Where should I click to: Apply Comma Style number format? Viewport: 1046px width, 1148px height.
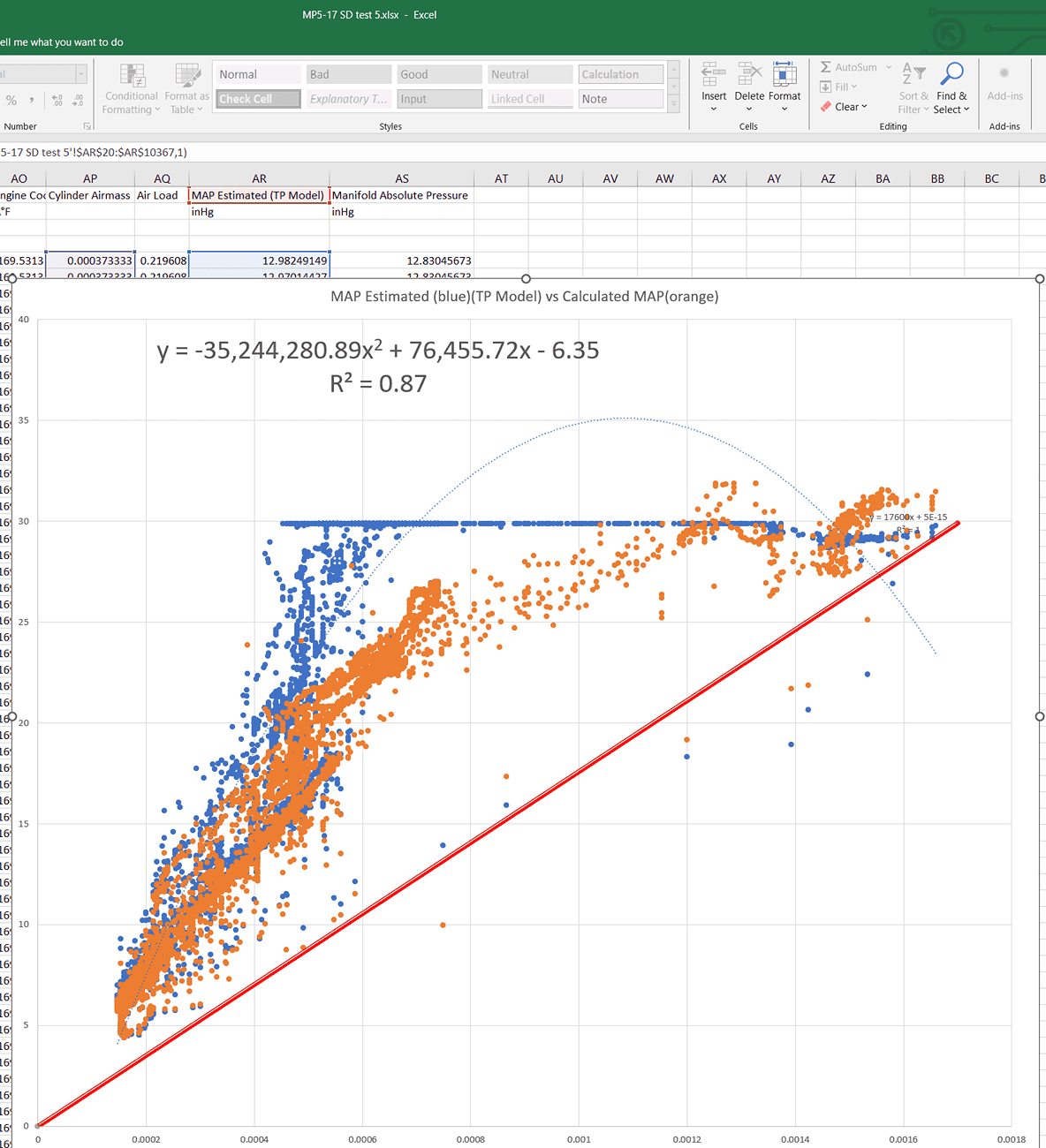point(32,101)
